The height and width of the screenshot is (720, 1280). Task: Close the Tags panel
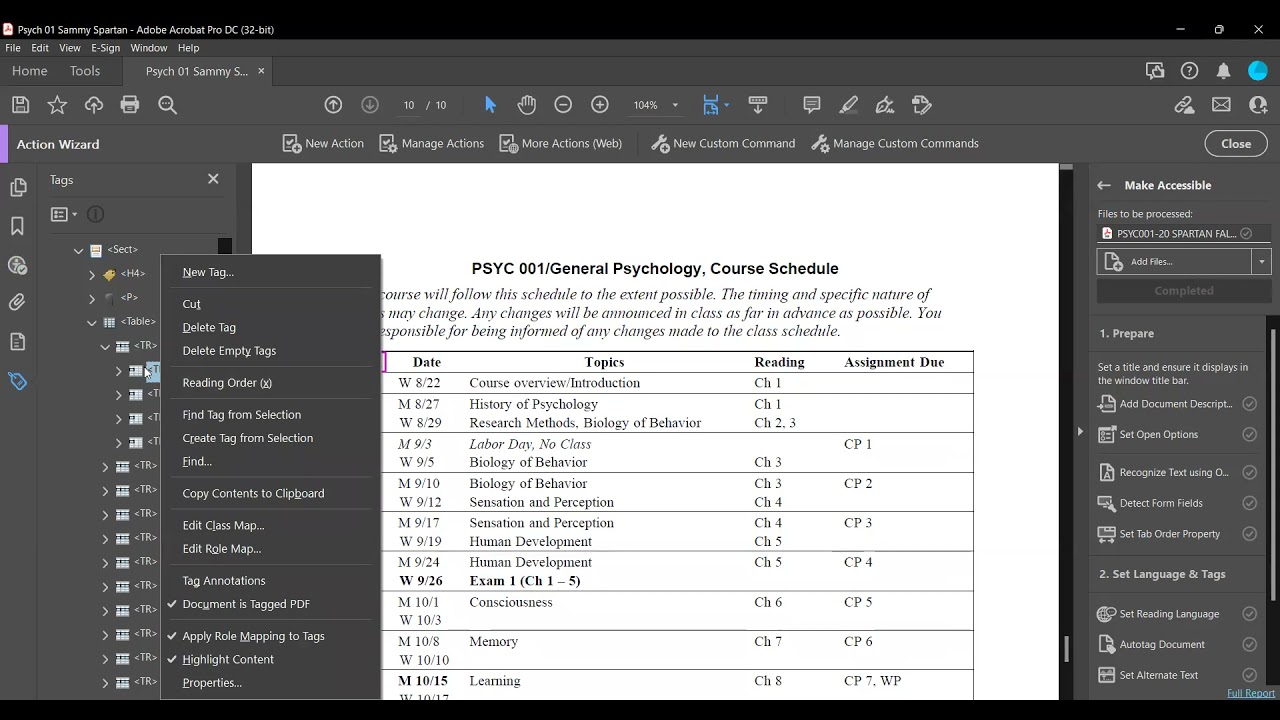[x=213, y=179]
